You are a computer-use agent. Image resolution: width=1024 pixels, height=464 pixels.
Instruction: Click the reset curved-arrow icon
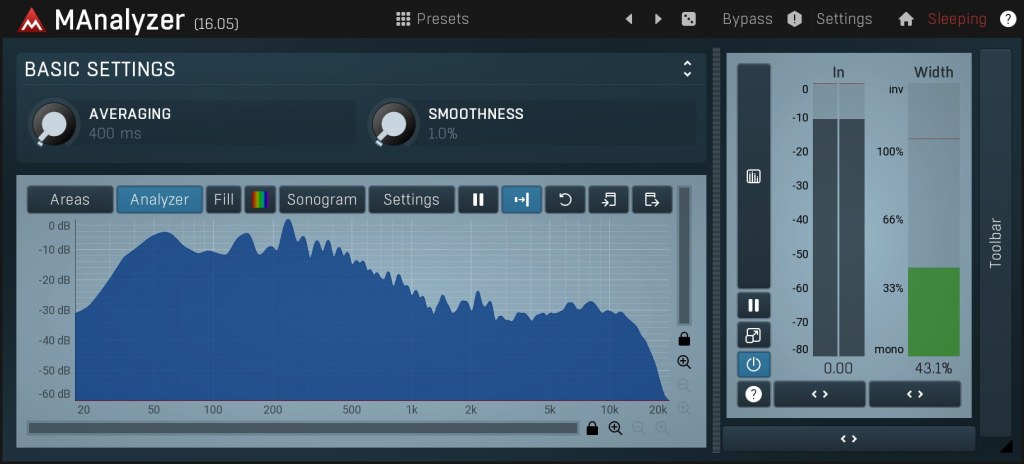tap(565, 200)
